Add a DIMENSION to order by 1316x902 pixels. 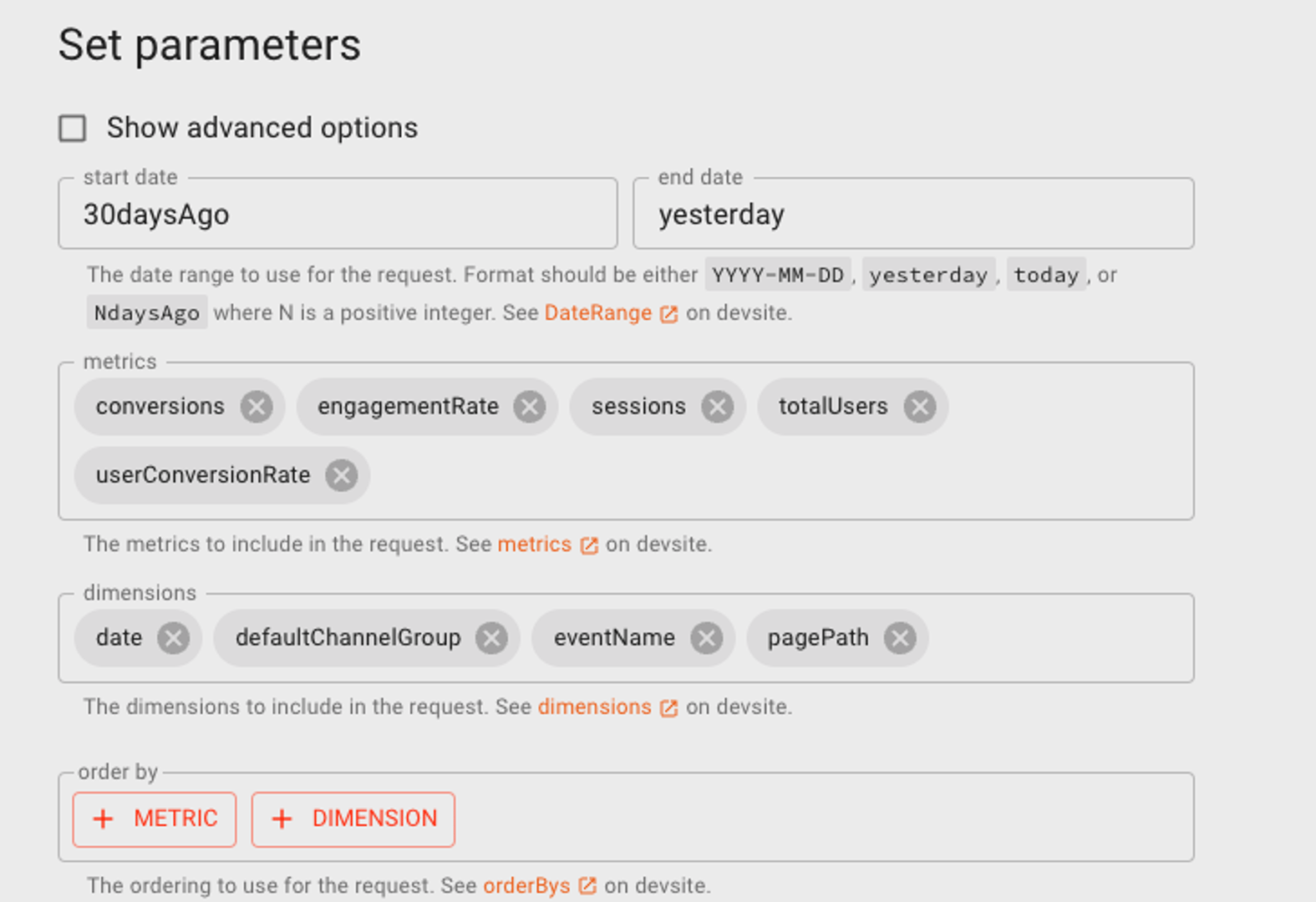click(353, 818)
